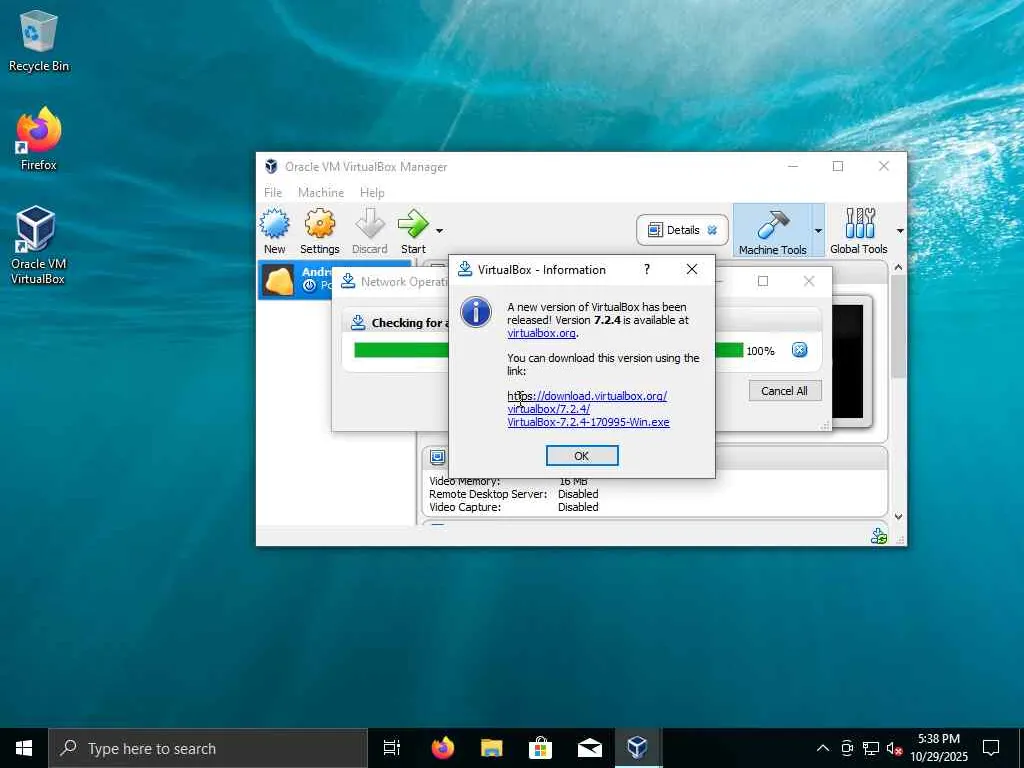Open Task View on taskbar
This screenshot has width=1024, height=768.
pos(392,748)
